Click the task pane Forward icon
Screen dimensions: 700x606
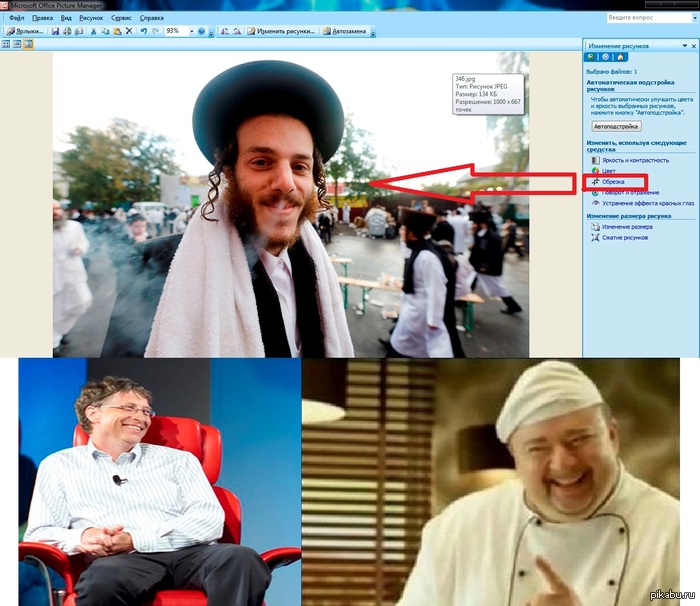tap(605, 57)
